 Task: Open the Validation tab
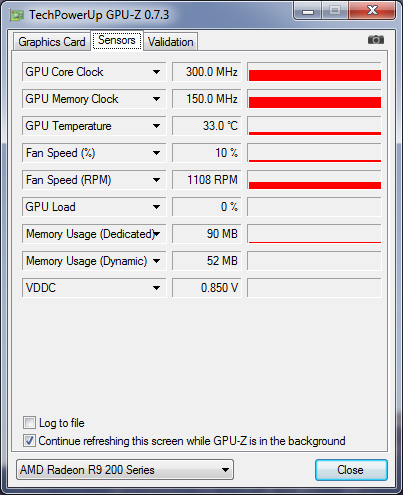(171, 42)
